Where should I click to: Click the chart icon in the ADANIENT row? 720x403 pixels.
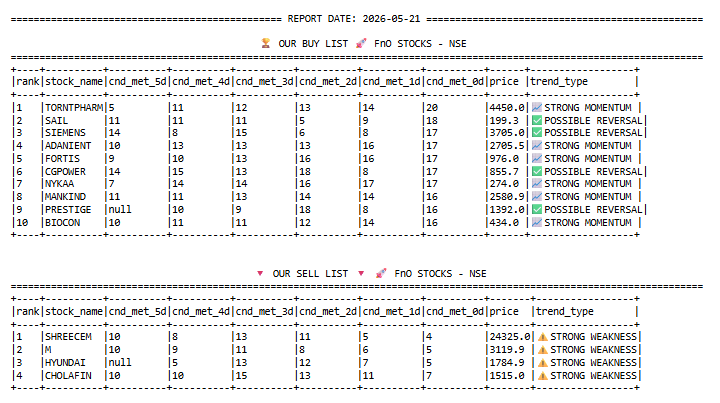tap(537, 146)
